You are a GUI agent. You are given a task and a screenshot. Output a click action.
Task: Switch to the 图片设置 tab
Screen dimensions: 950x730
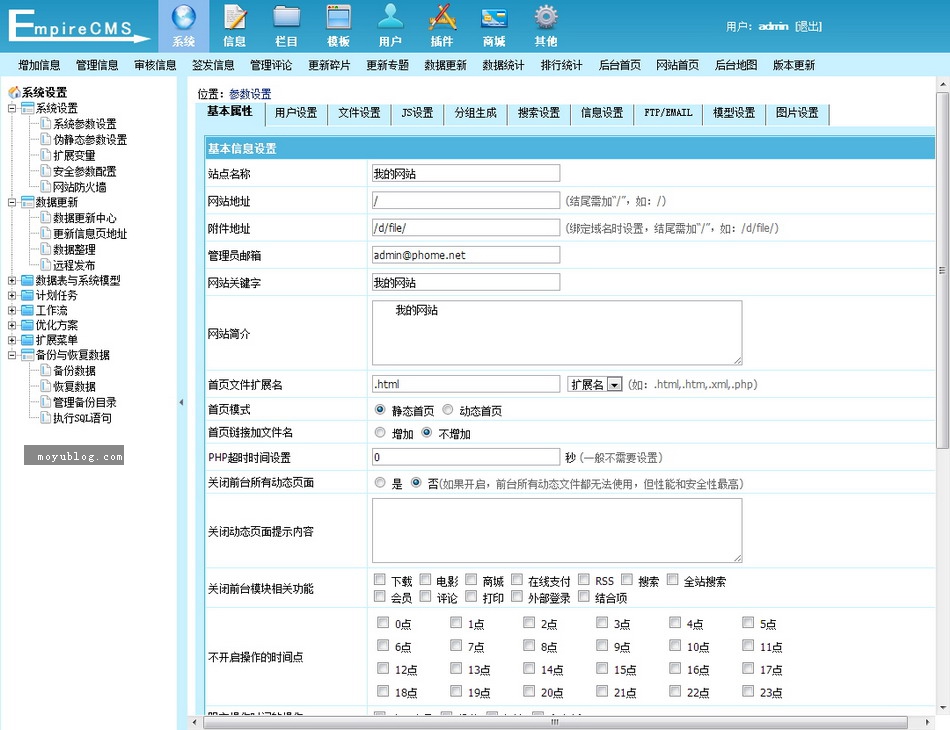click(x=797, y=113)
